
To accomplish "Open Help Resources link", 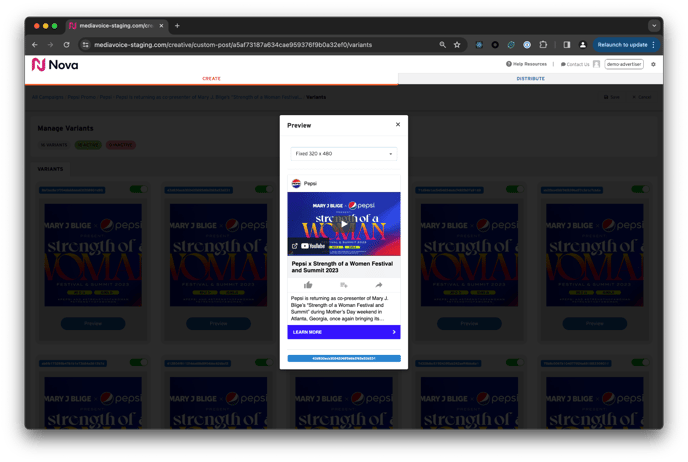I will 527,64.
